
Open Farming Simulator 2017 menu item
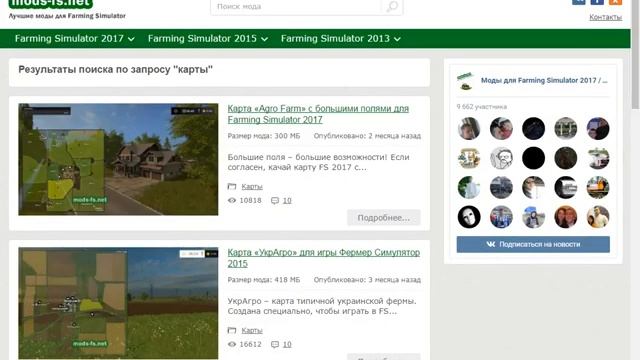click(x=69, y=38)
